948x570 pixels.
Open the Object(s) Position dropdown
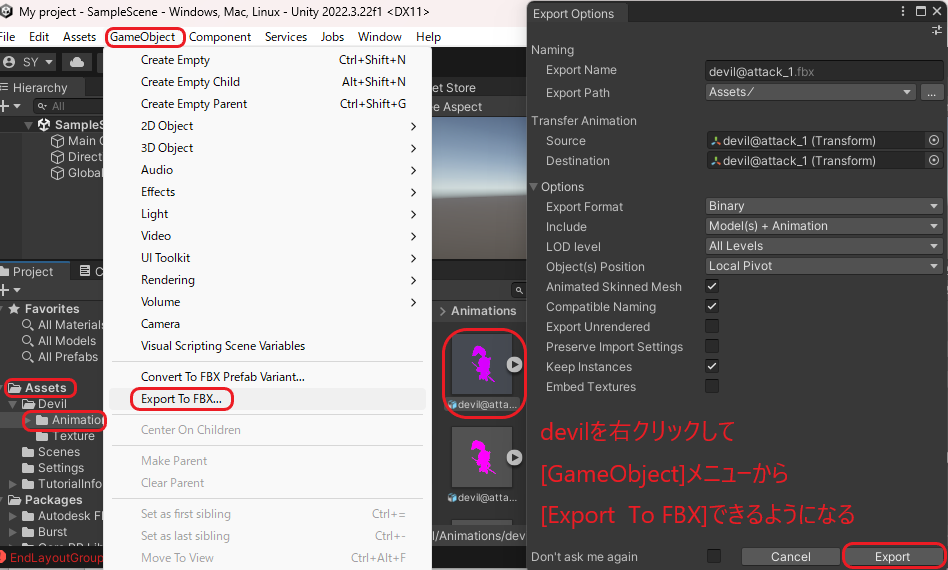tap(824, 266)
